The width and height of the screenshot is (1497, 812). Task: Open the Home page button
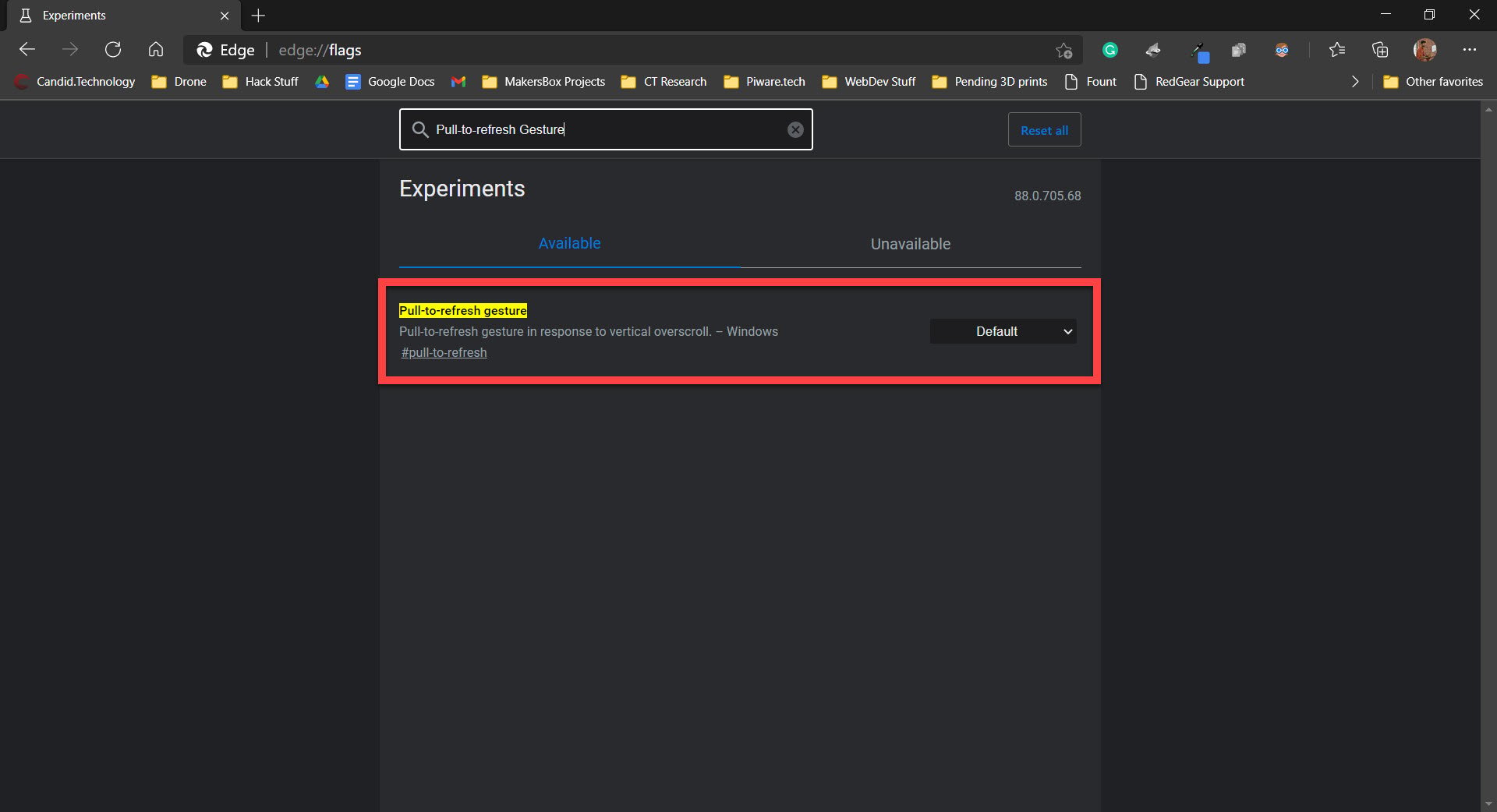156,50
